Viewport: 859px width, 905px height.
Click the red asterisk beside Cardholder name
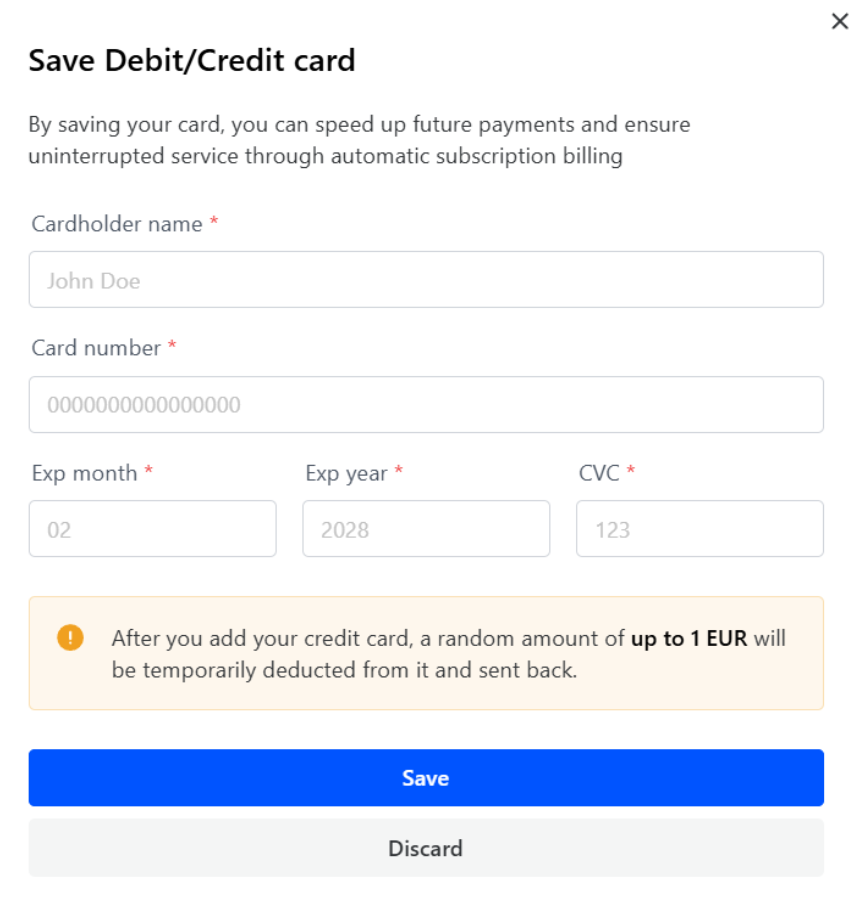[x=213, y=224]
